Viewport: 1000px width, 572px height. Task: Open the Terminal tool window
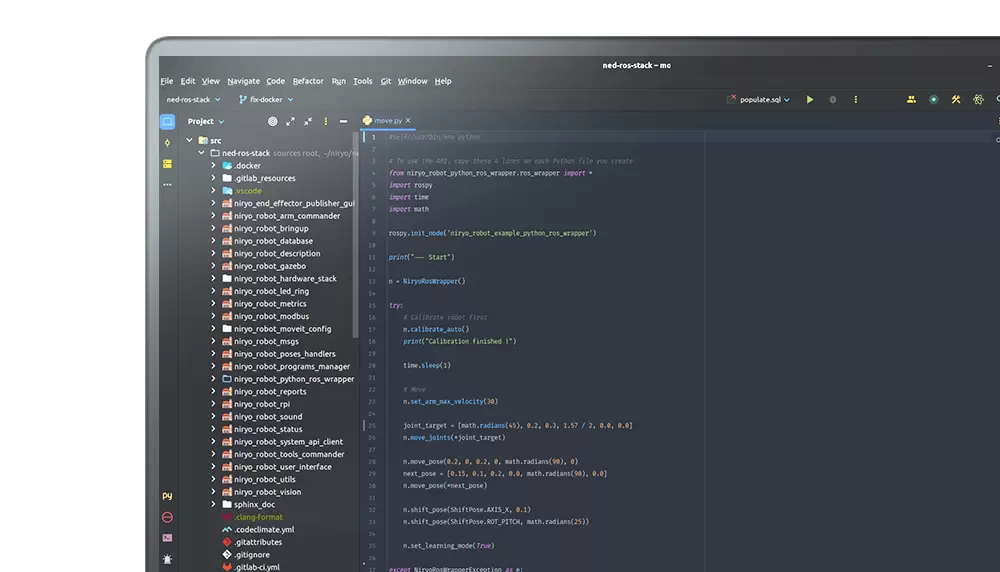(167, 538)
